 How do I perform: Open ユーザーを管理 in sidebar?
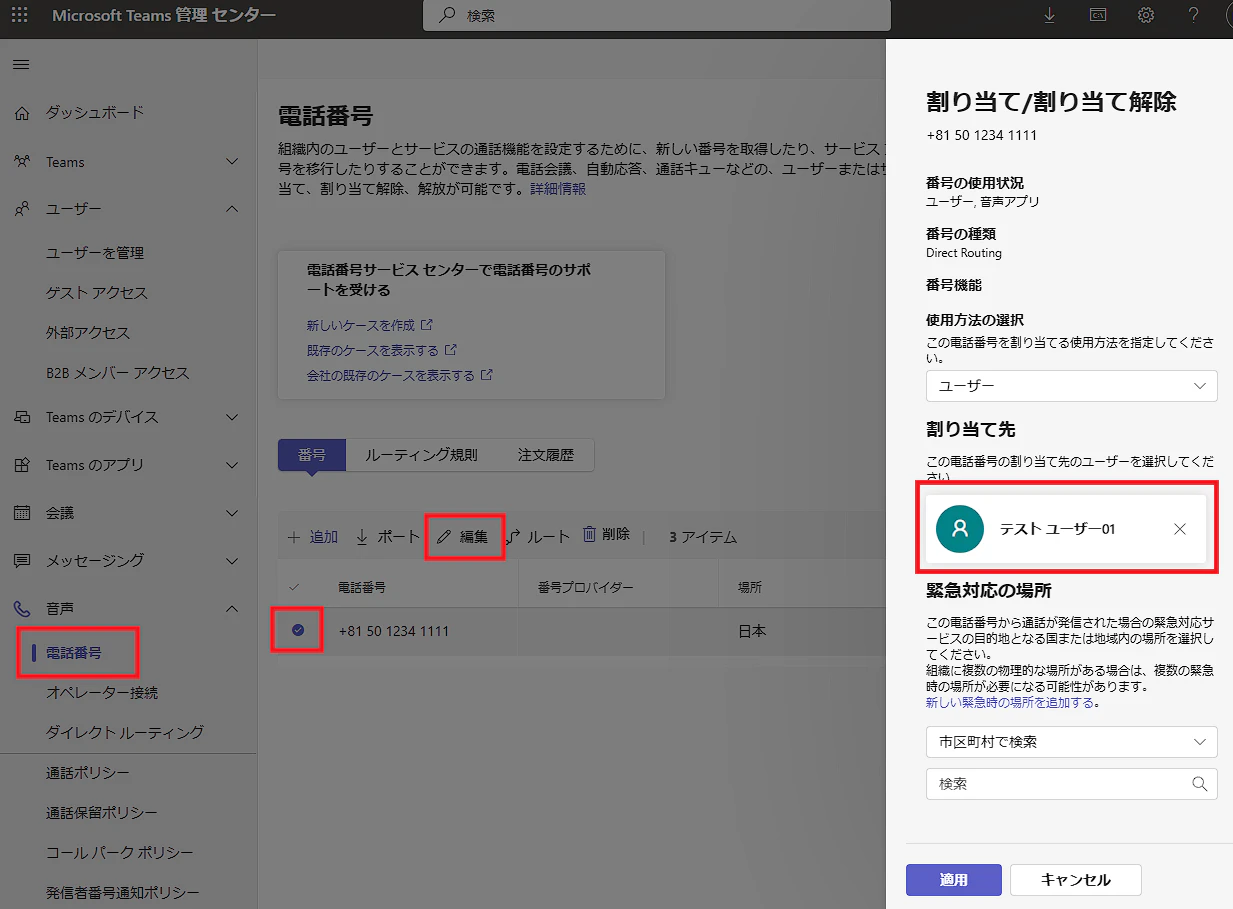point(95,253)
